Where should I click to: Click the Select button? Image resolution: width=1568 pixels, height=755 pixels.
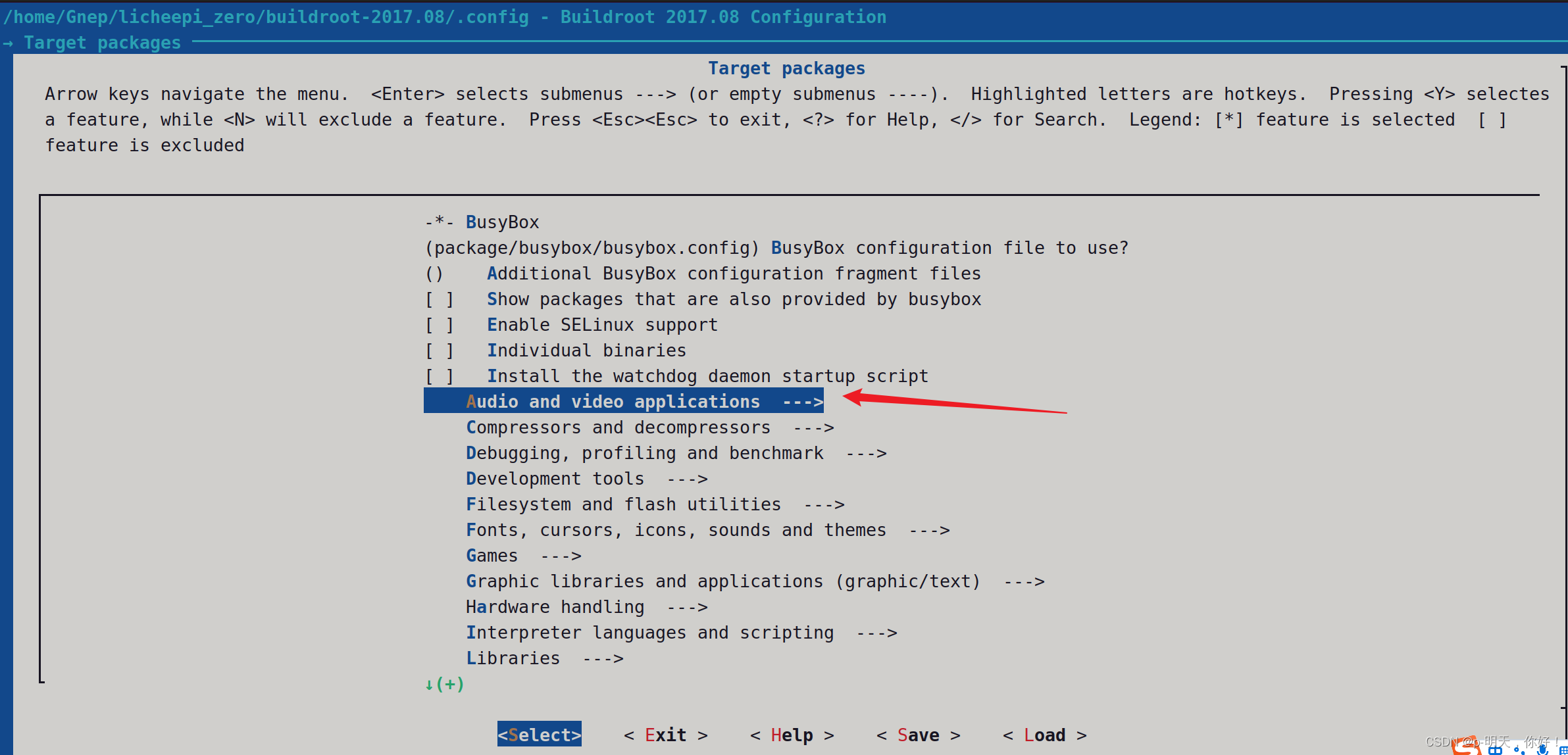[x=540, y=734]
